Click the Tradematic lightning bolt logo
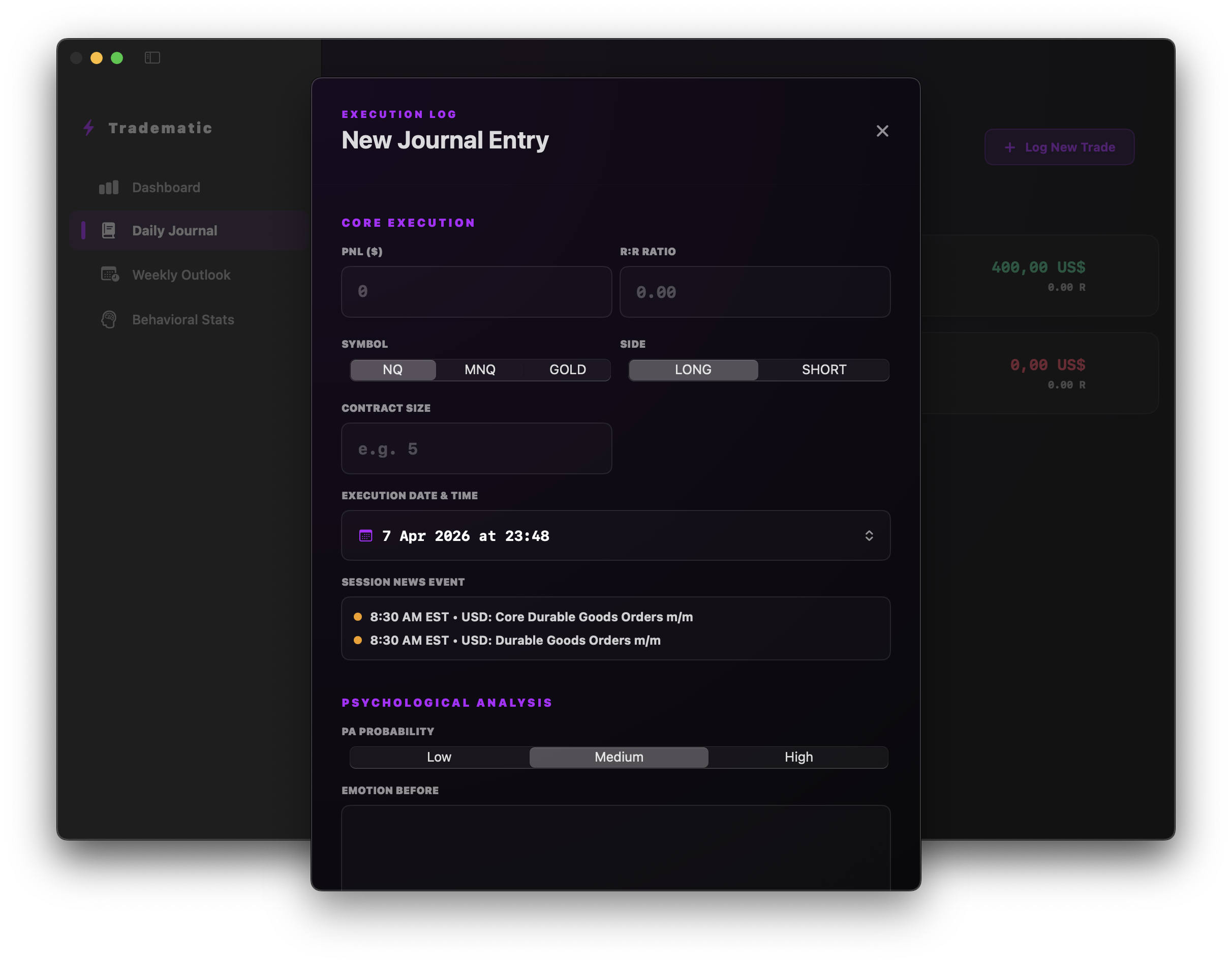Viewport: 1232px width, 966px height. (x=89, y=128)
